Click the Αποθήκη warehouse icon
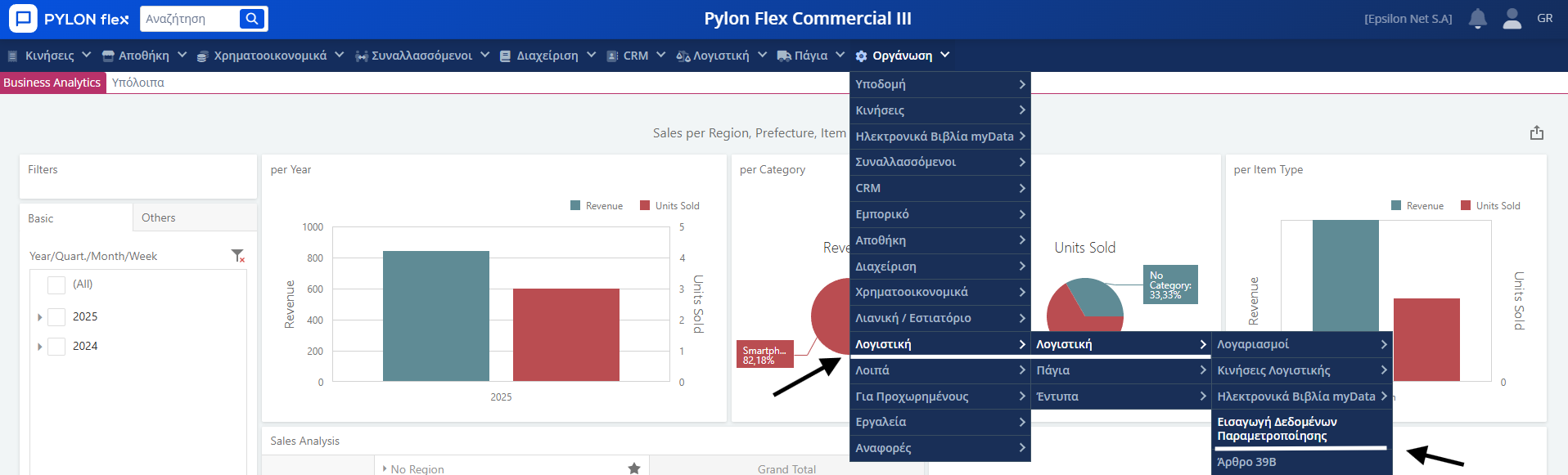Screen dimensions: 1568x475 click(x=107, y=56)
